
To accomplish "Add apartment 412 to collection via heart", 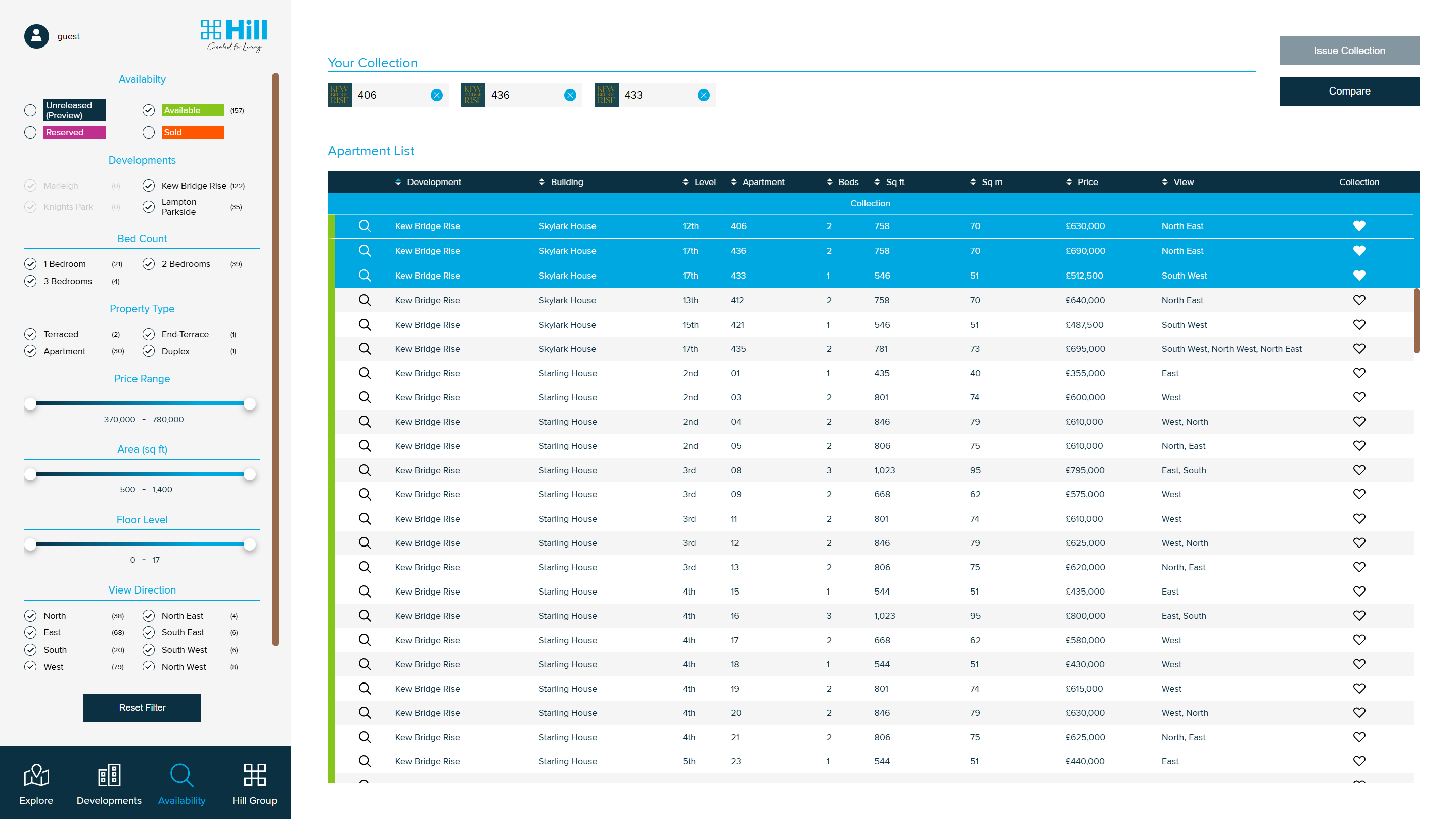I will pos(1359,300).
